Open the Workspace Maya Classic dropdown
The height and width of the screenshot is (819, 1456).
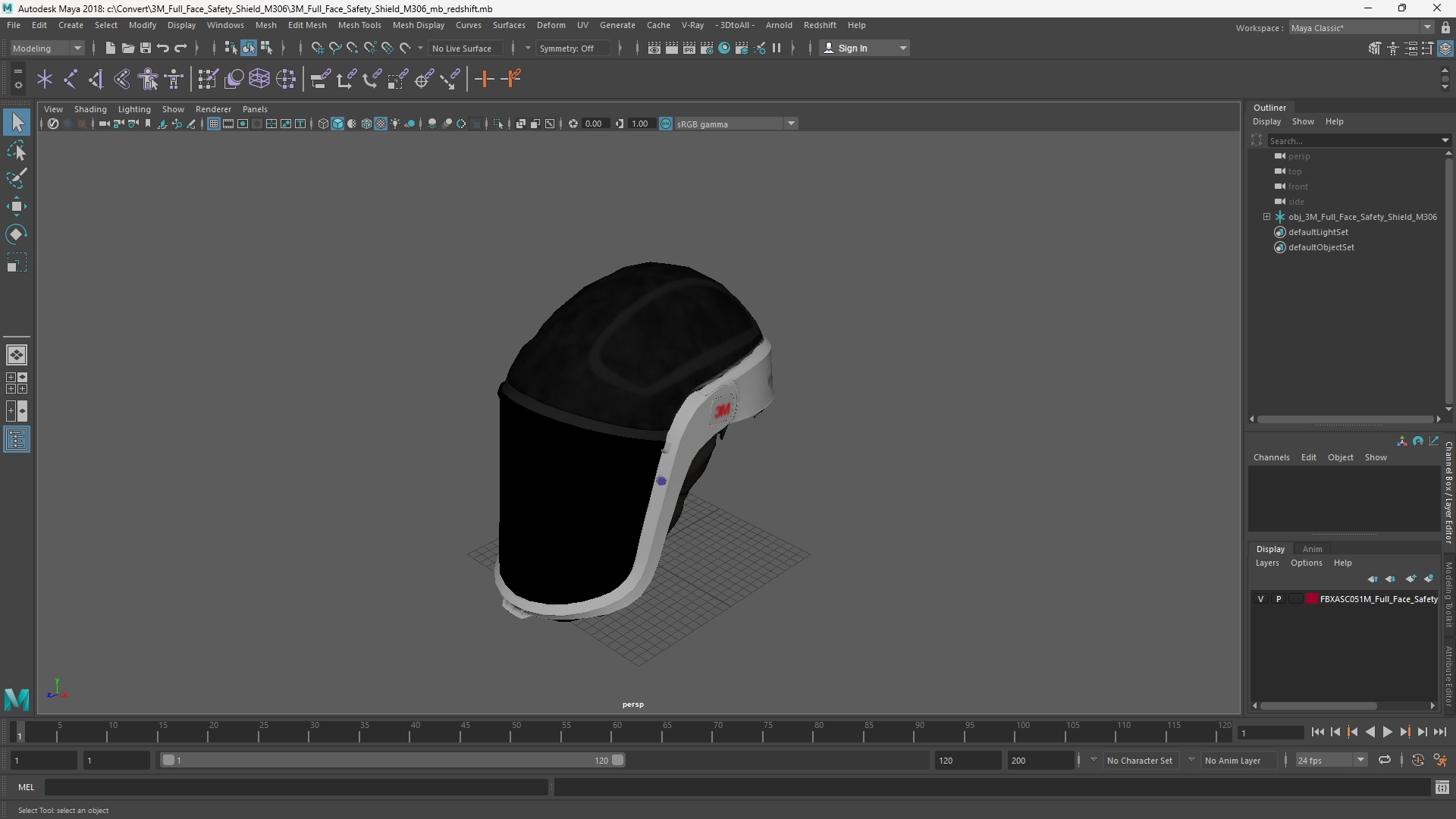point(1361,27)
